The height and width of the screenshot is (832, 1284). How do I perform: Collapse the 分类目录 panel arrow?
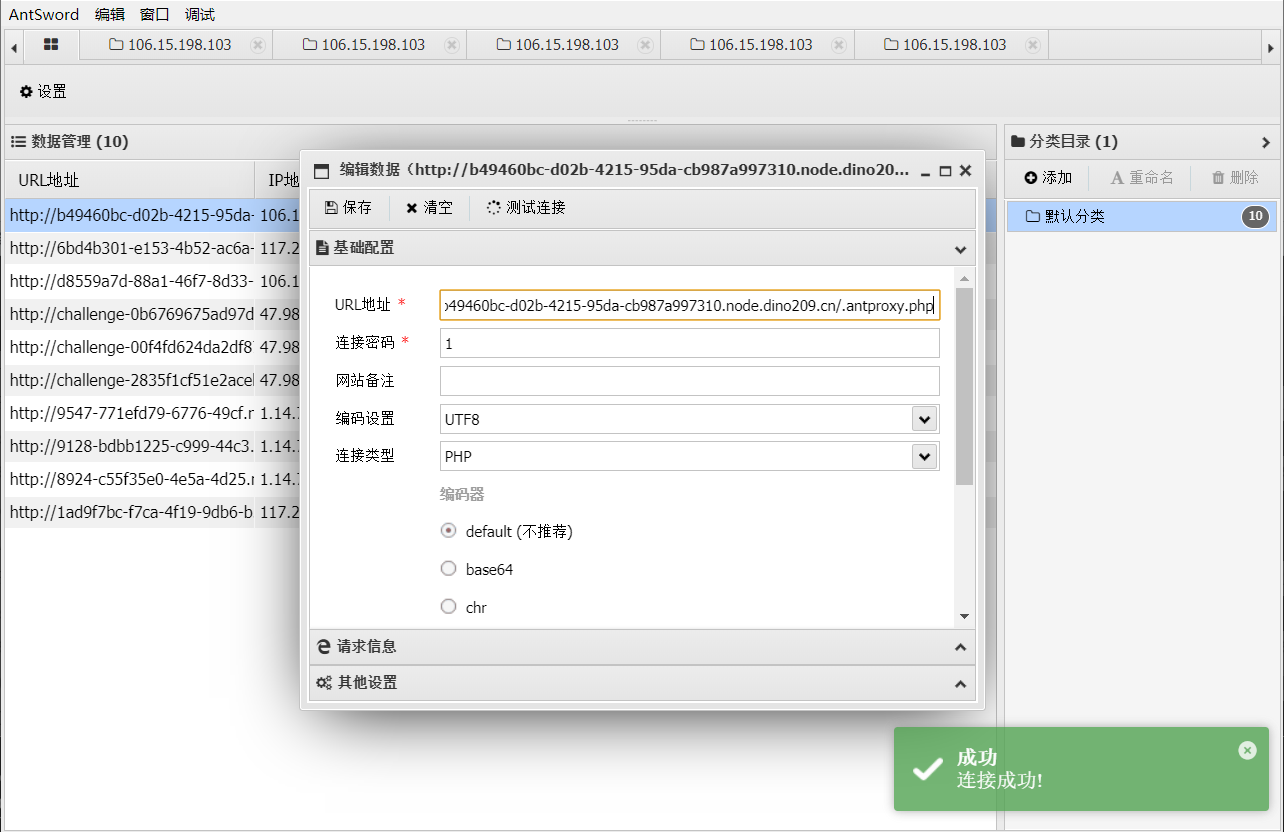tap(1266, 142)
